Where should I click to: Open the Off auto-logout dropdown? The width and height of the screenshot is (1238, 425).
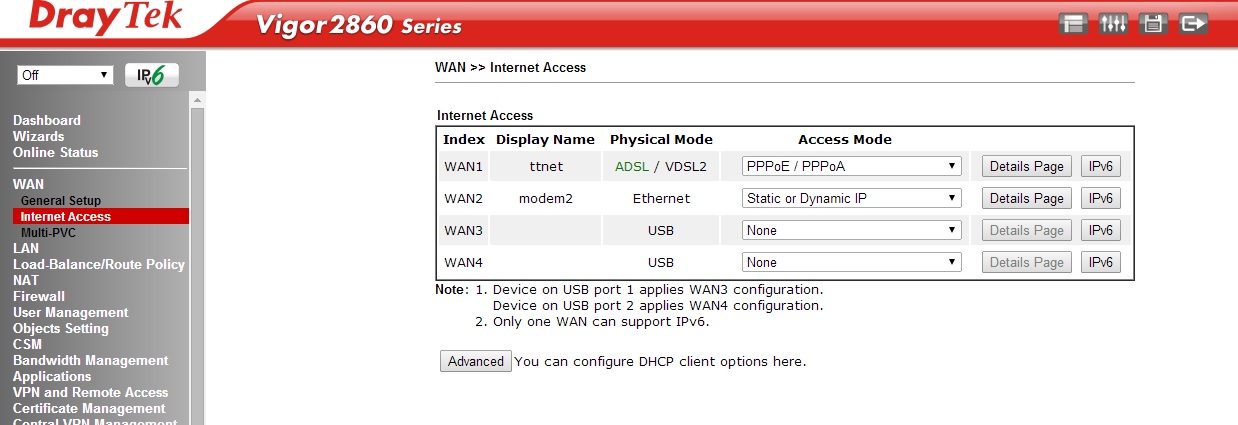[65, 75]
